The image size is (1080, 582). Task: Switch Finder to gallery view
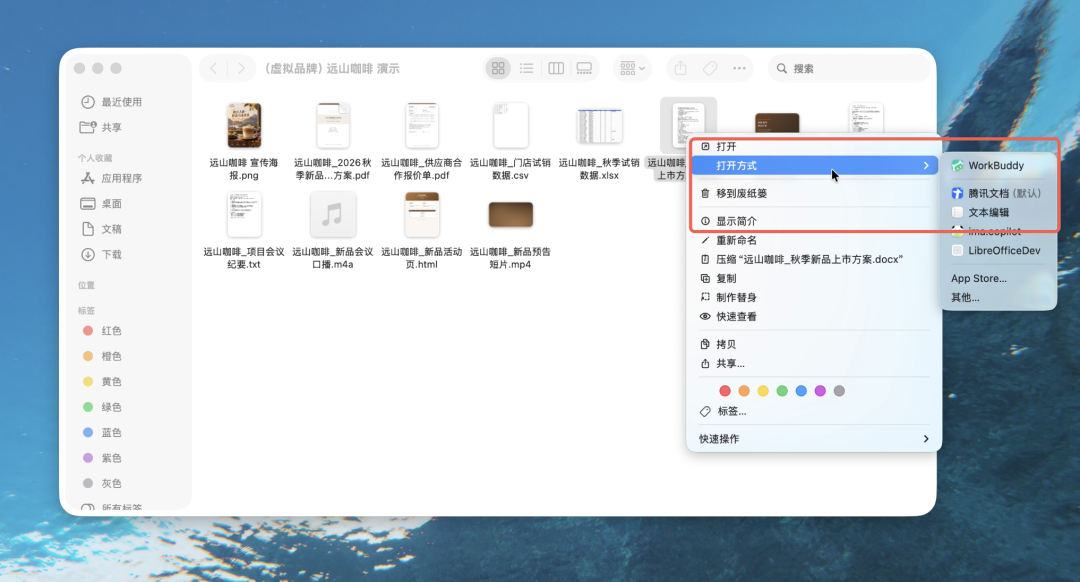pos(584,68)
